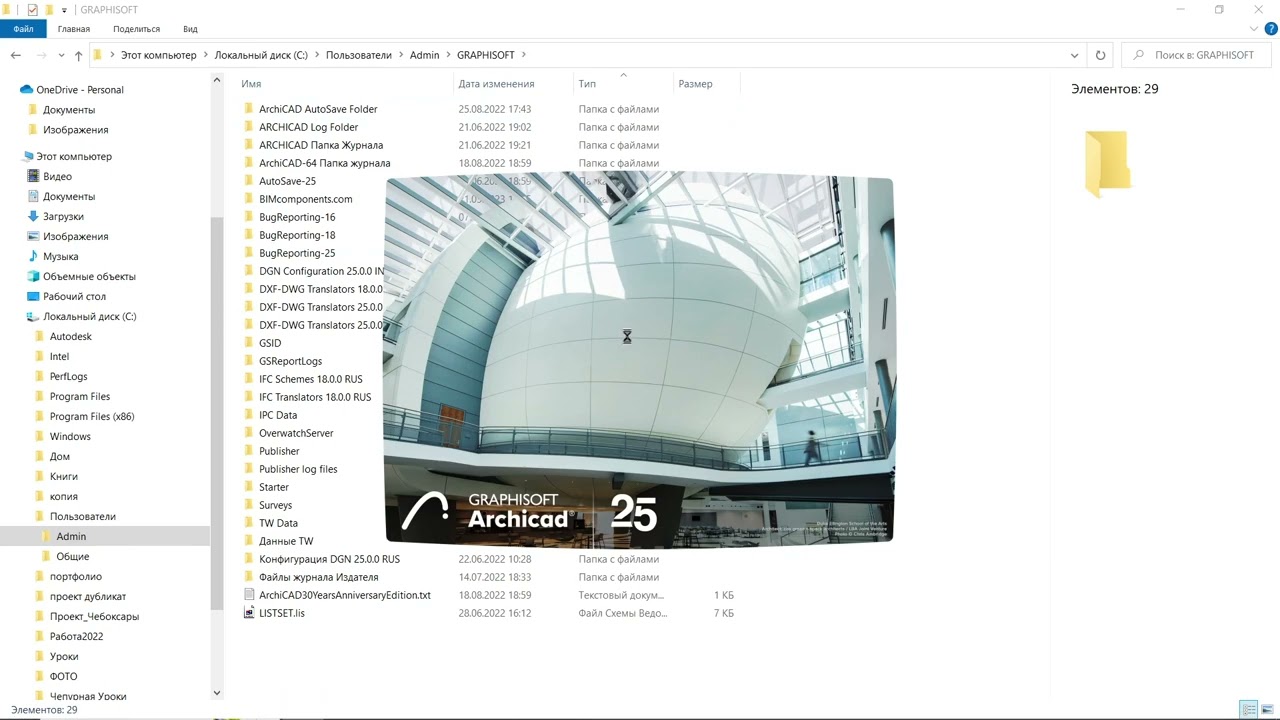Image resolution: width=1280 pixels, height=720 pixels.
Task: Go up one folder level
Action: point(78,55)
